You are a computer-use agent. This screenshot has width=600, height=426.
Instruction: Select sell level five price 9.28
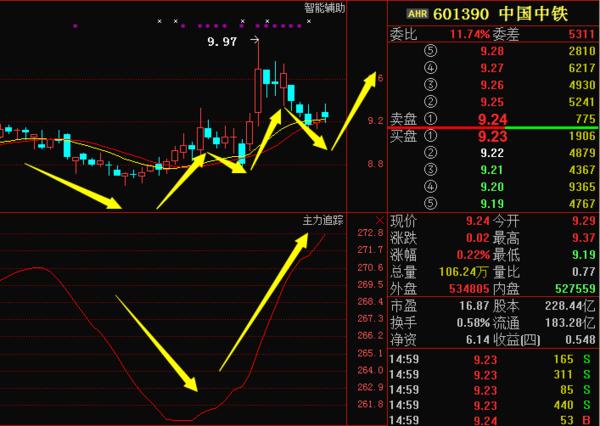pos(492,51)
